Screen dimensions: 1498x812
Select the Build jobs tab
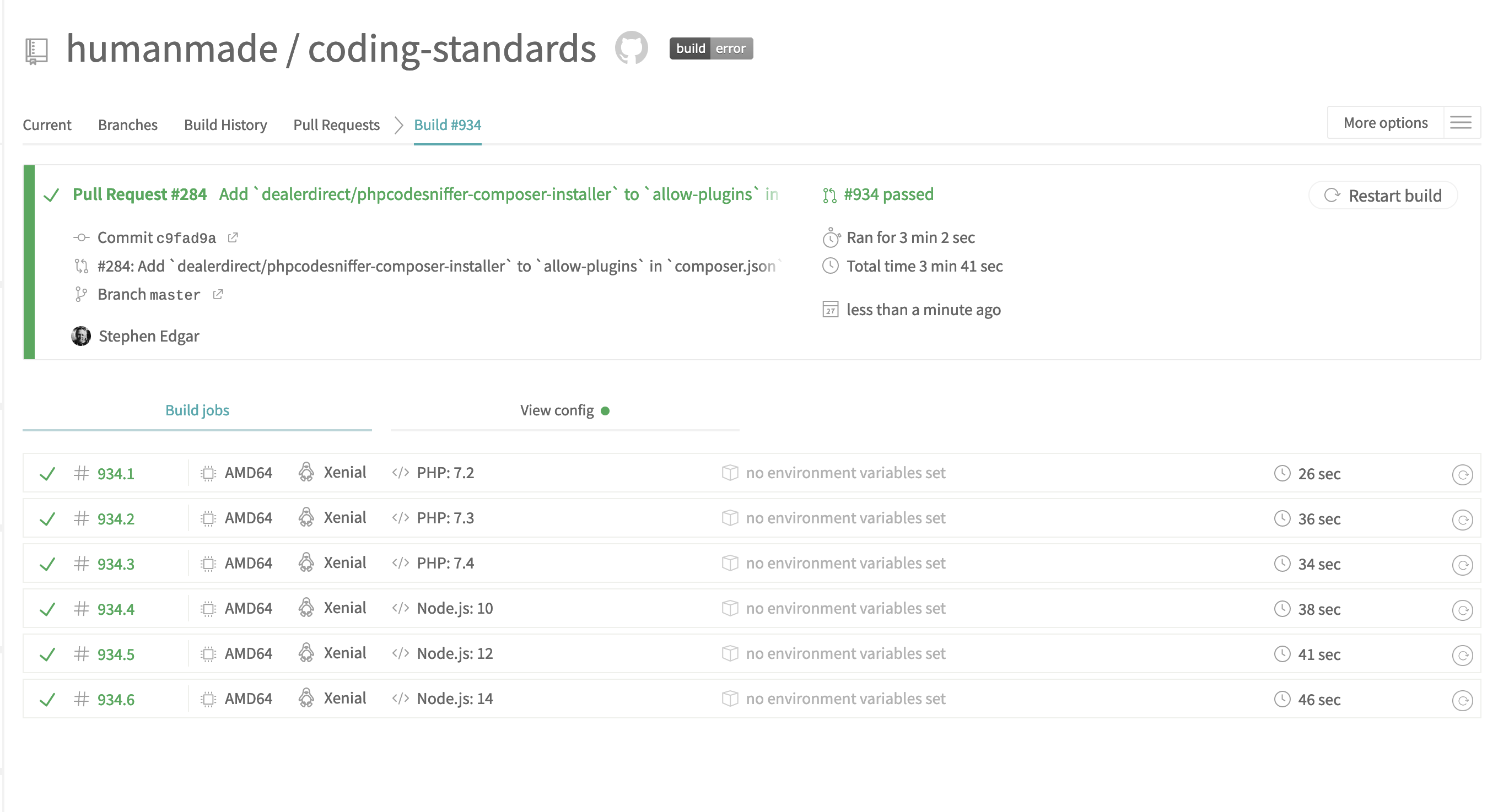tap(197, 410)
